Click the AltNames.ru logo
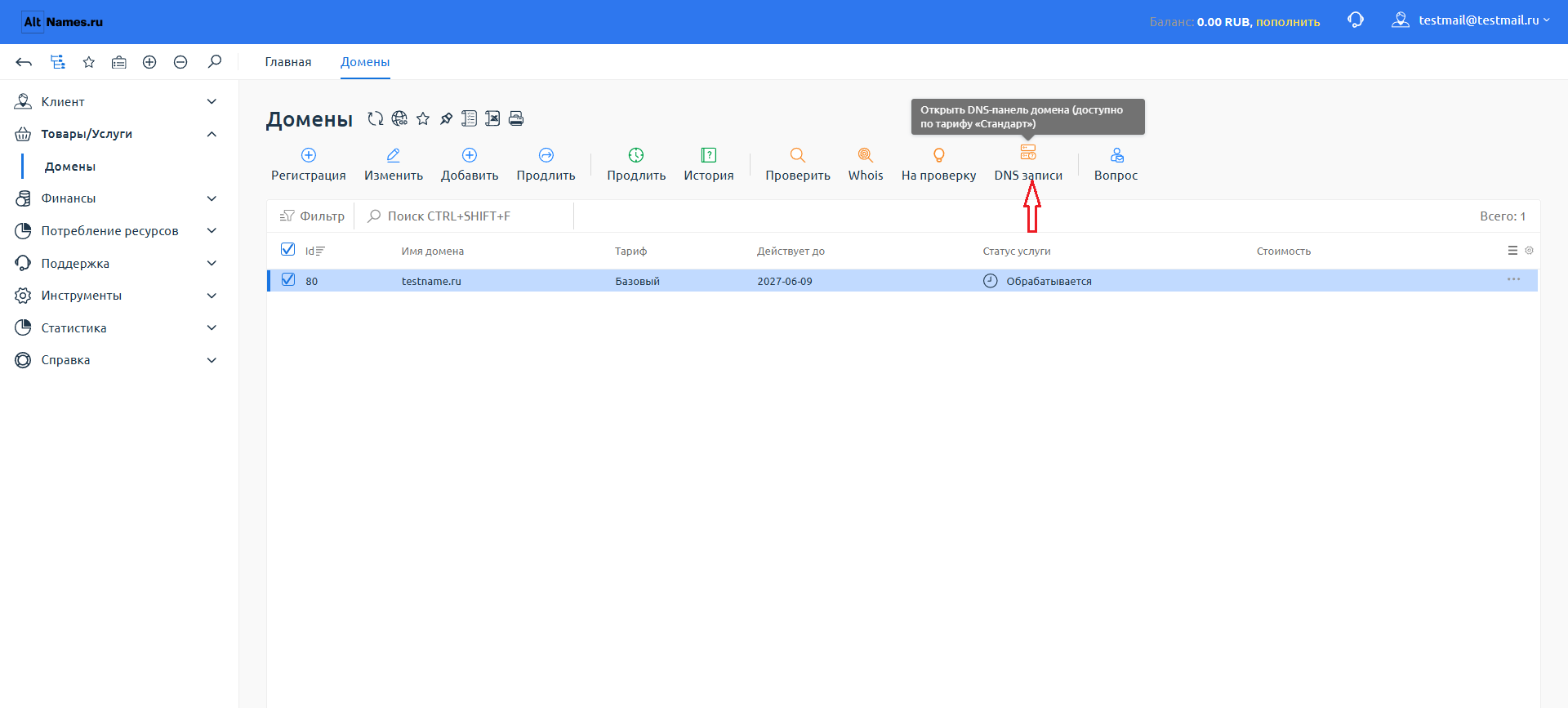1568x708 pixels. (x=63, y=22)
